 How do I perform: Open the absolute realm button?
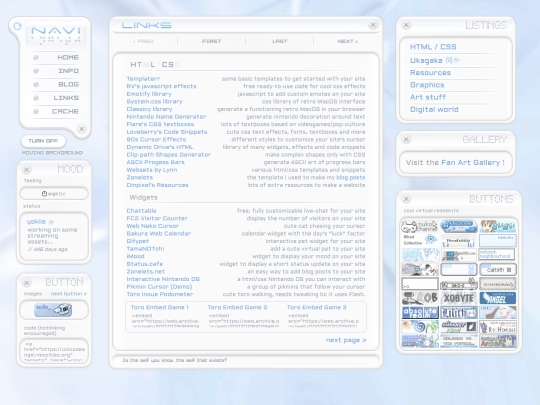[x=419, y=312]
